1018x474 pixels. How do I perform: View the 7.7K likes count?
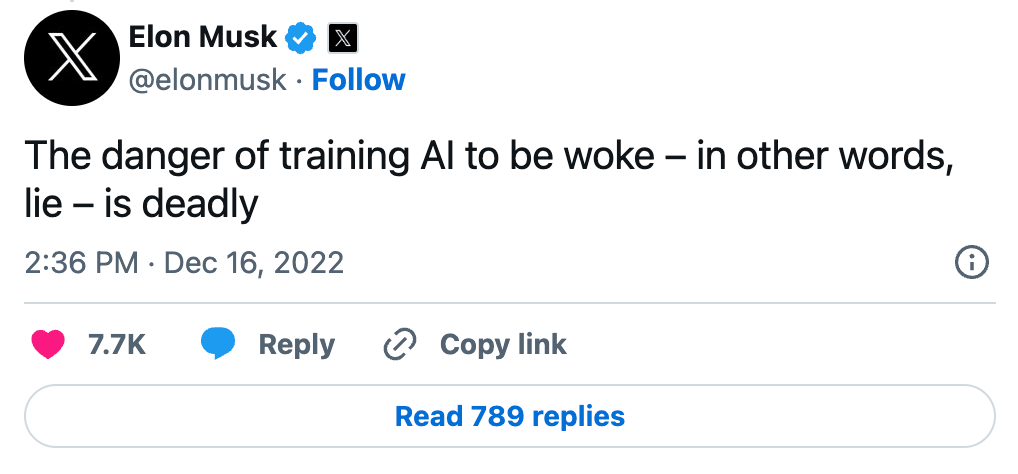[117, 344]
